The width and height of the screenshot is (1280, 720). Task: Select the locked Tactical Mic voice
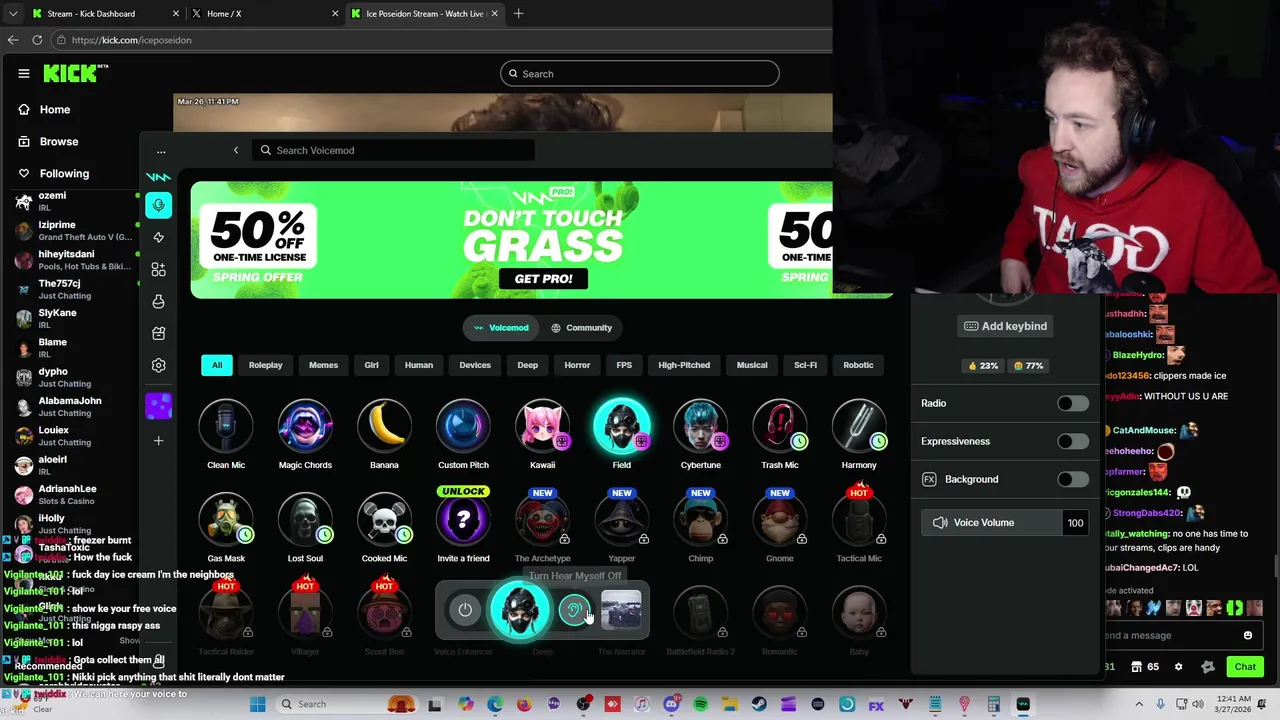[858, 520]
